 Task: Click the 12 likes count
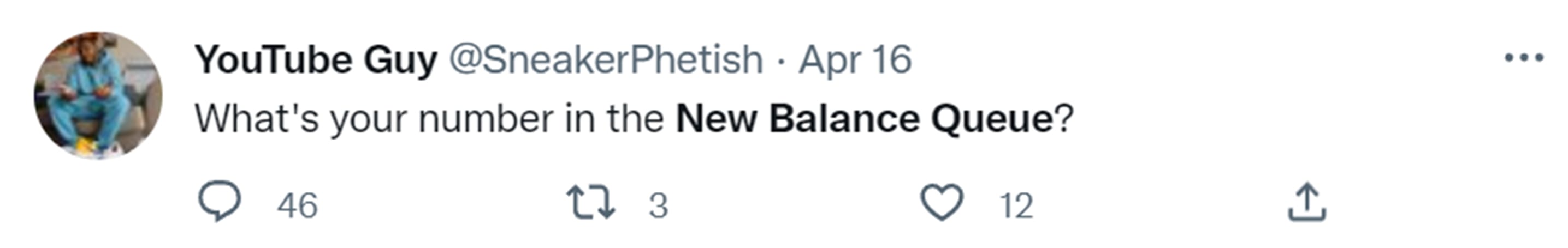tap(1016, 205)
